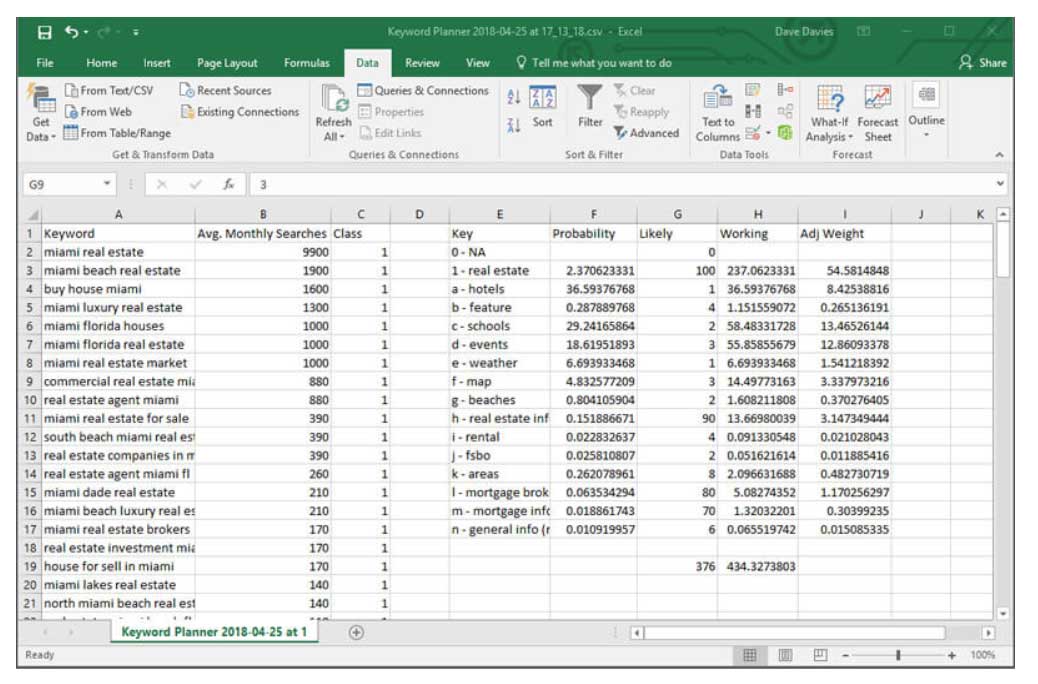Screen dimensions: 1038x684
Task: Click the vertical scrollbar down arrow
Action: (x=1003, y=614)
